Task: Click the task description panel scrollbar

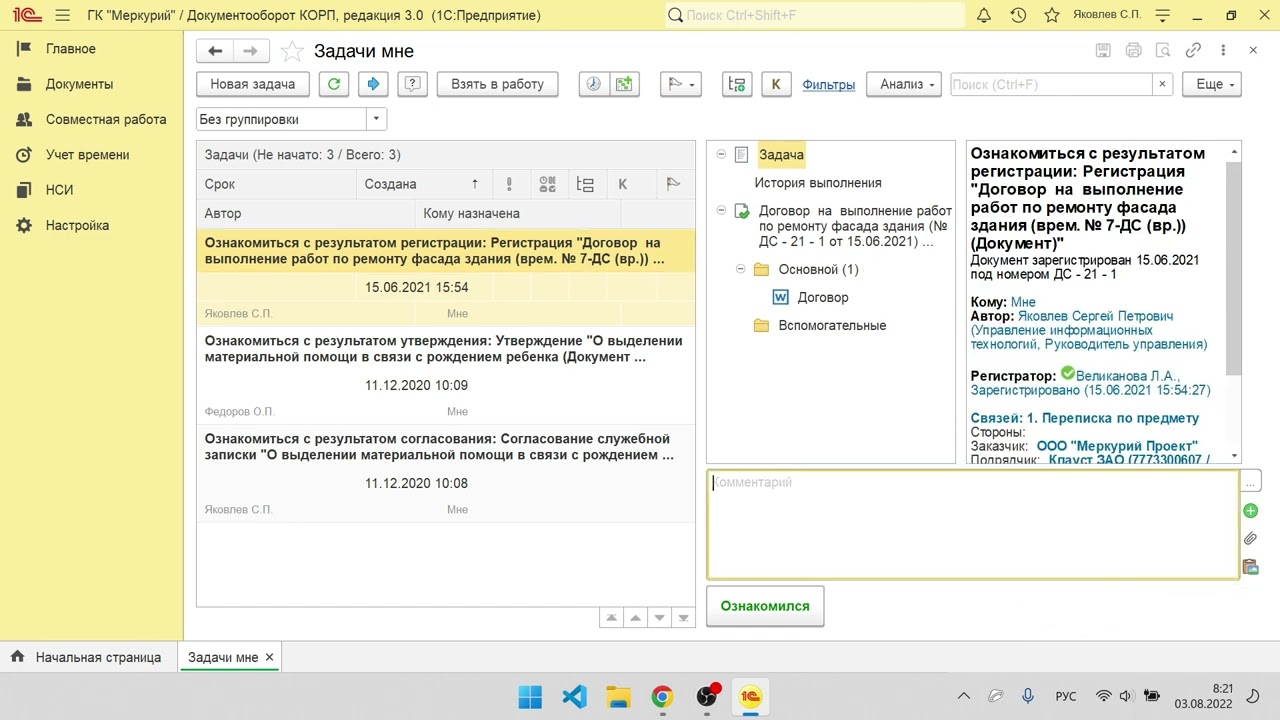Action: (x=1234, y=268)
